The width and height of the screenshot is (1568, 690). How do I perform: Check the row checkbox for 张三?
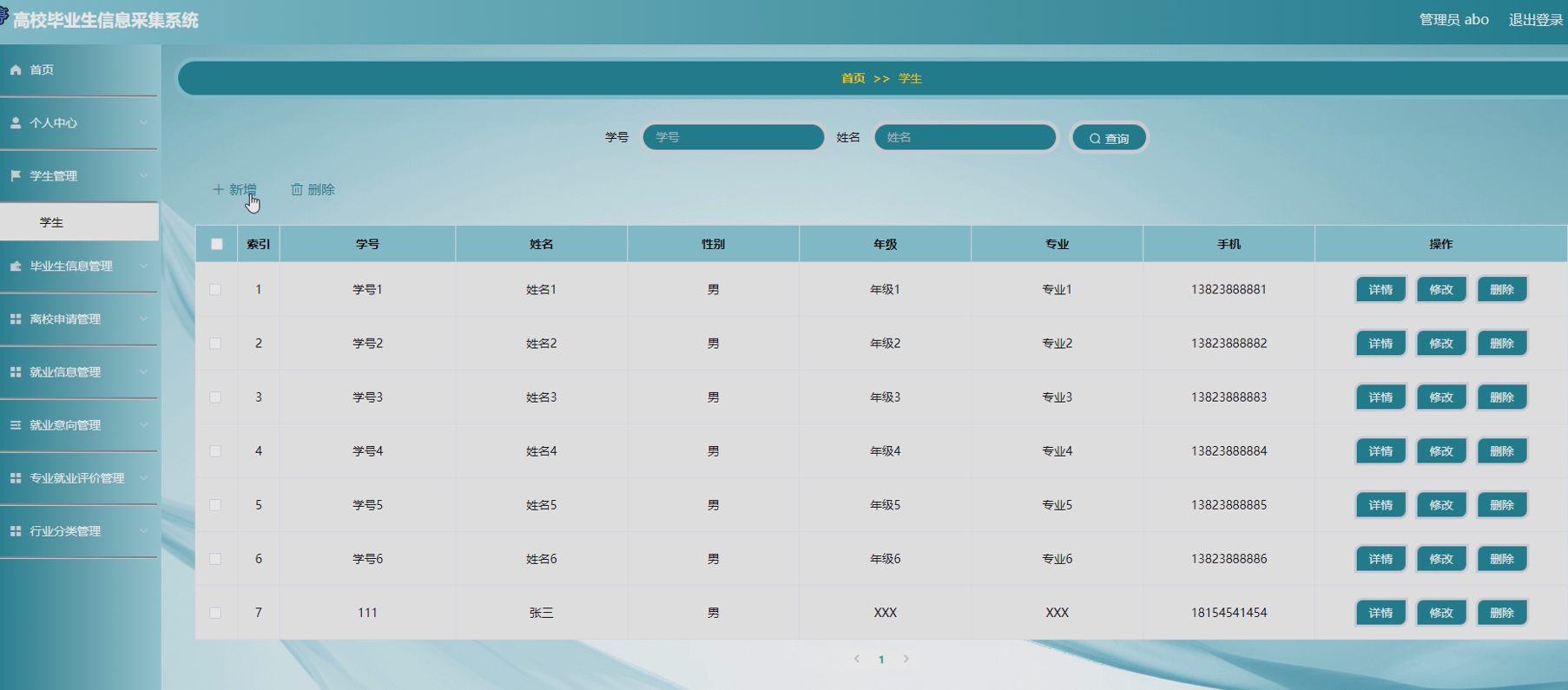215,612
